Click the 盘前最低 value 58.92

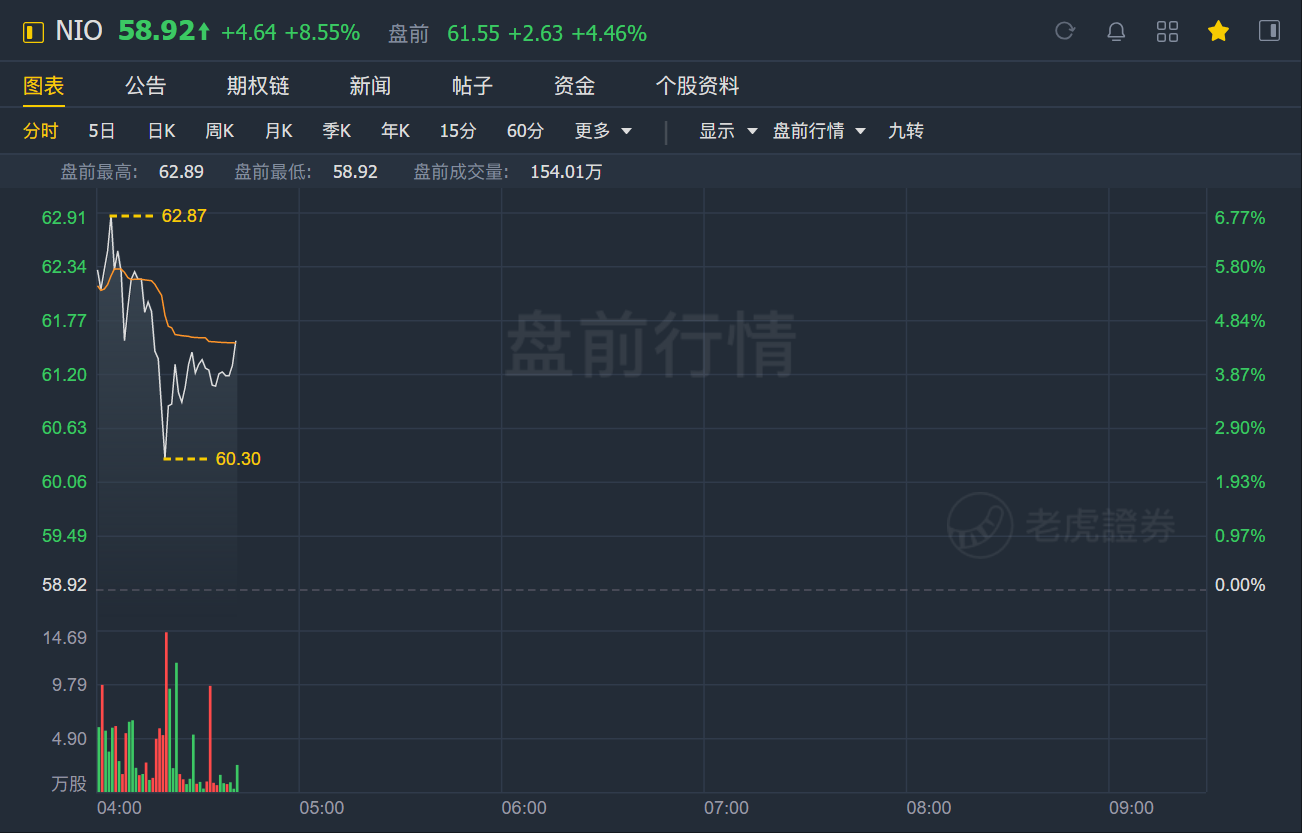coord(355,172)
